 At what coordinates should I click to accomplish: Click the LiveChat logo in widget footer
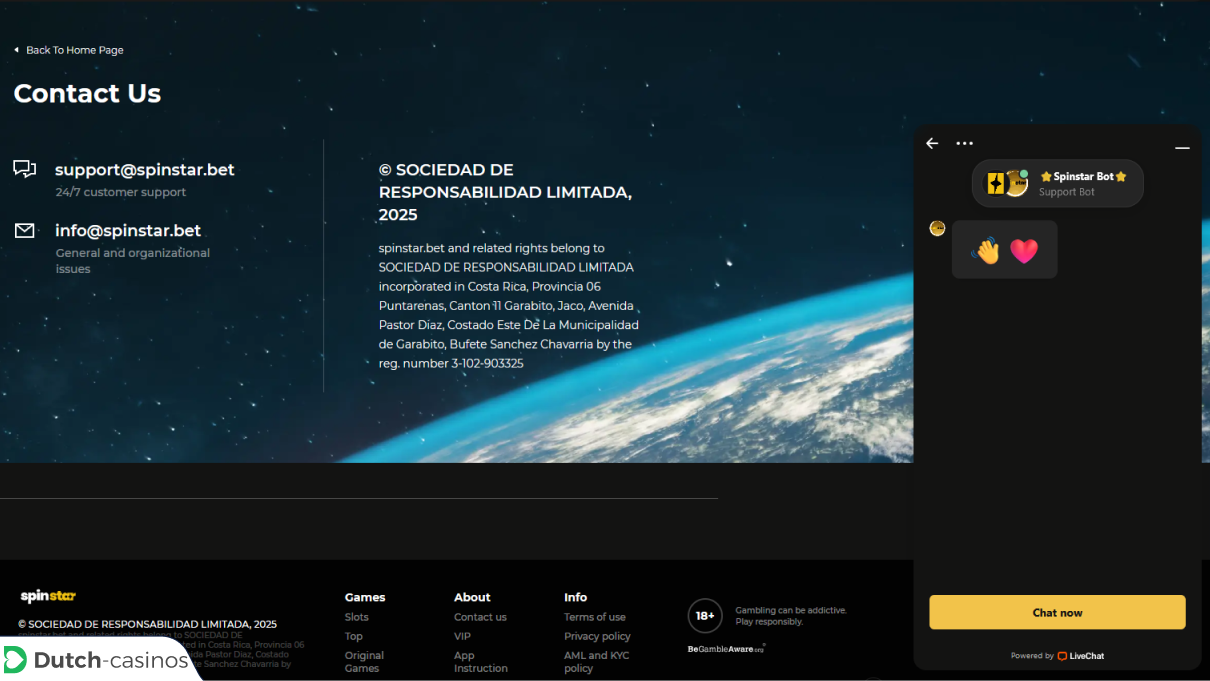1081,656
